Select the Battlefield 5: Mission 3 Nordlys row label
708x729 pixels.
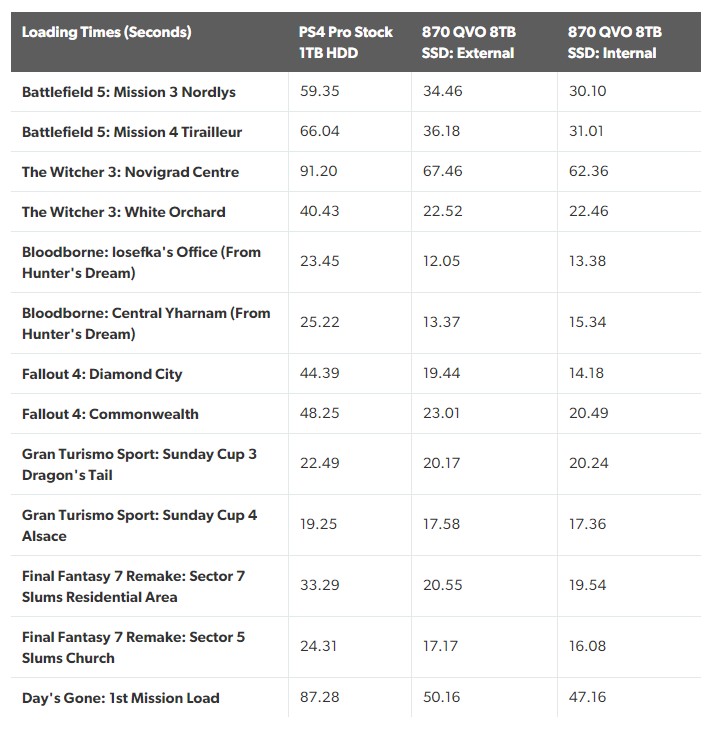129,92
